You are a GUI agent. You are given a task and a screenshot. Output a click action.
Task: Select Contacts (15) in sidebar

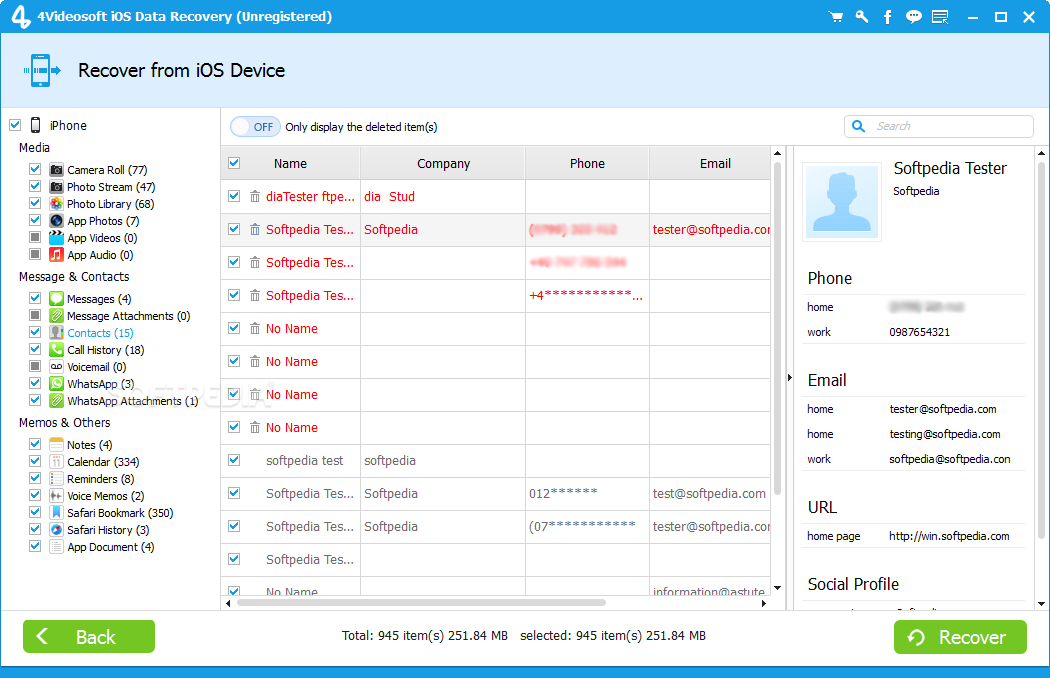[100, 333]
